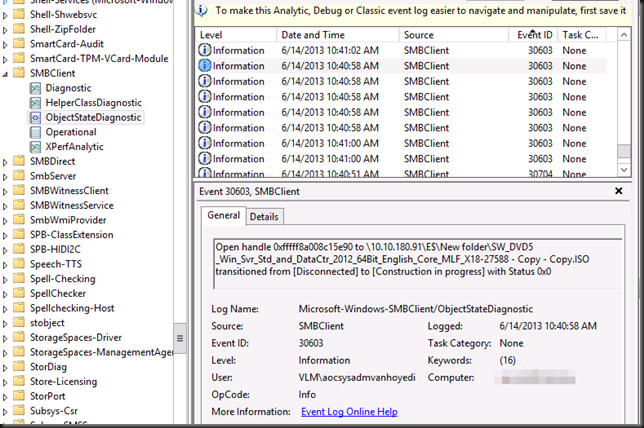Image resolution: width=644 pixels, height=428 pixels.
Task: Click the SmbServer folder icon
Action: pyautogui.click(x=19, y=176)
